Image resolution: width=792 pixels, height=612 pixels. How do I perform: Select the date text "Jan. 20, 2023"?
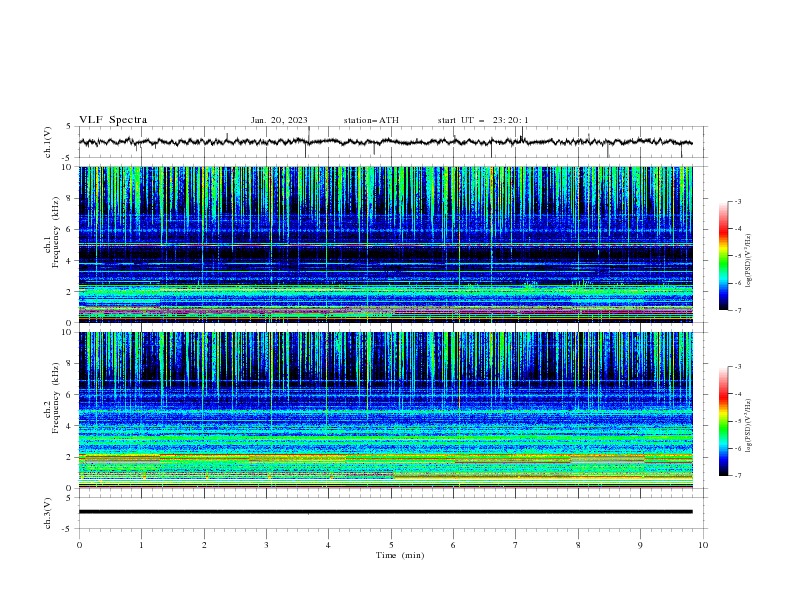[x=279, y=120]
